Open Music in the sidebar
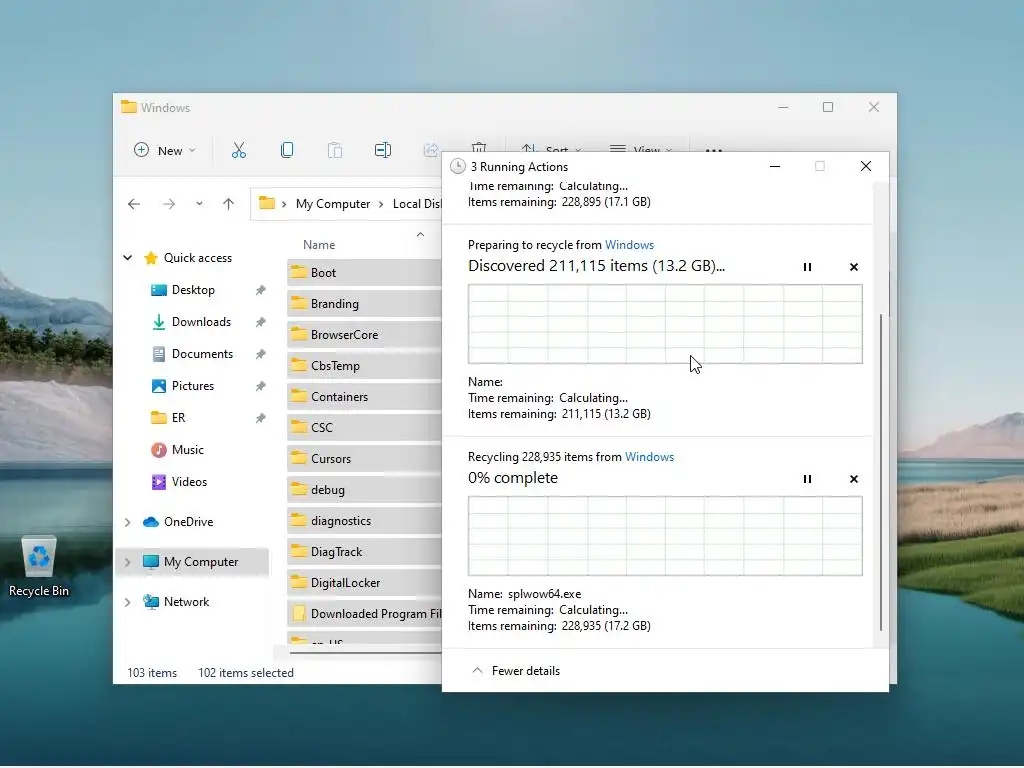Viewport: 1024px width, 768px height. (187, 450)
